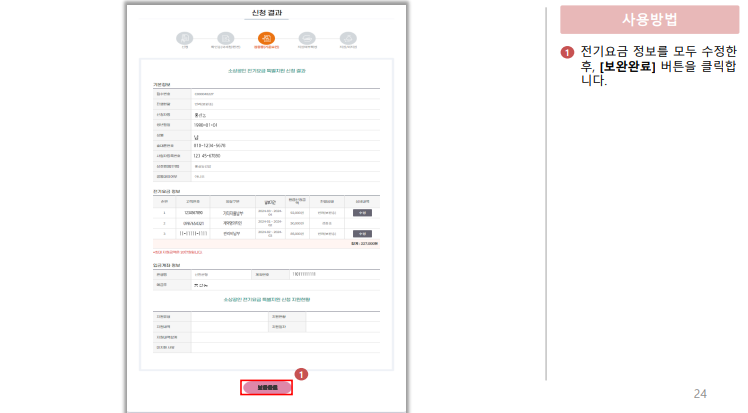Click the pink 보완완료 button
This screenshot has width=748, height=413.
267,388
